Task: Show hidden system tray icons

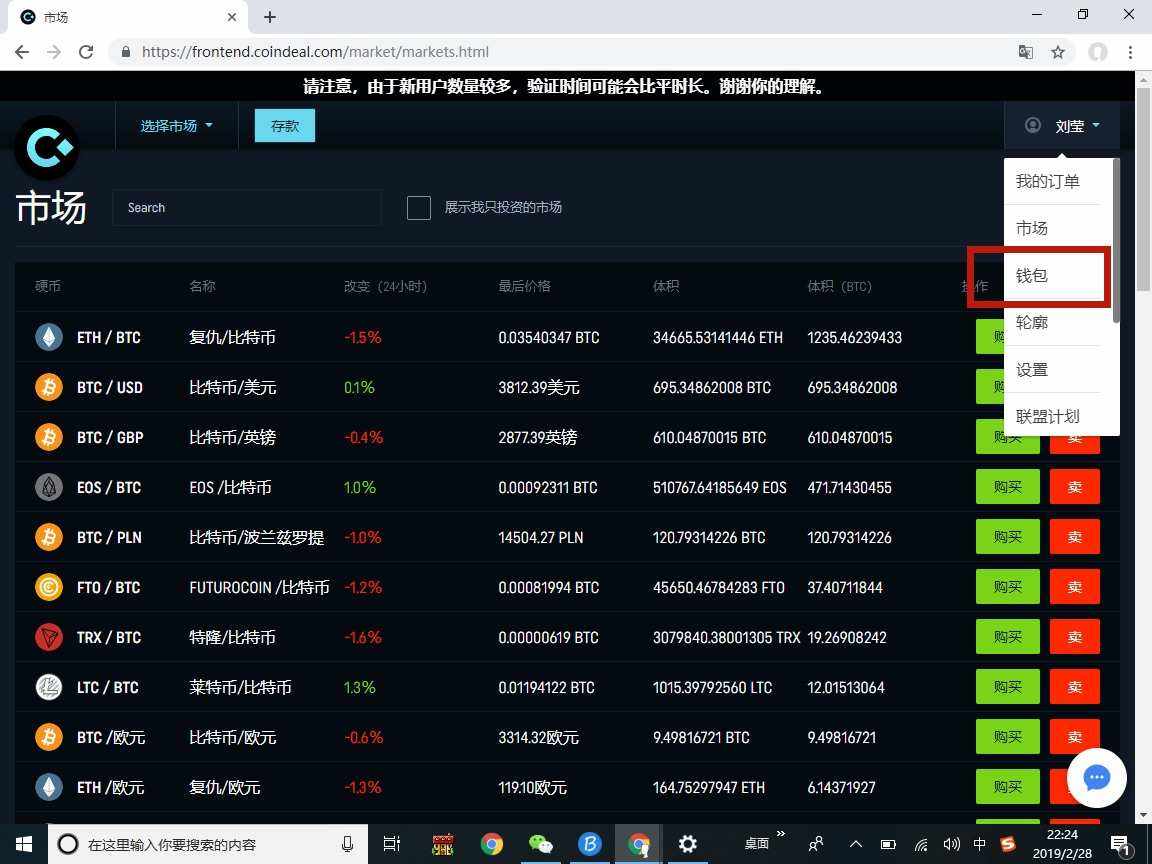Action: point(856,844)
